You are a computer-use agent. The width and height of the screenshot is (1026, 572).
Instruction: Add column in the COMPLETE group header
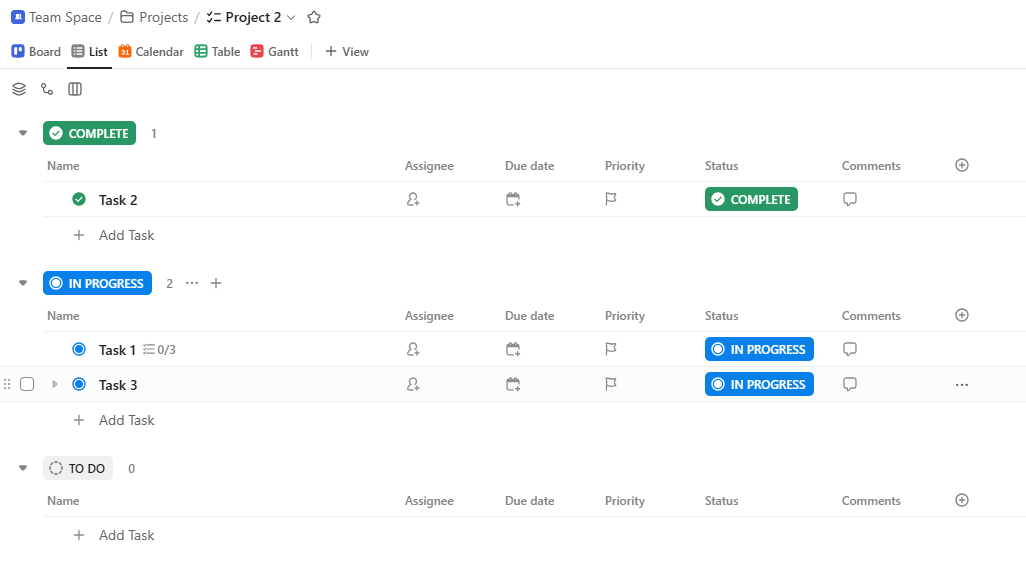(962, 165)
